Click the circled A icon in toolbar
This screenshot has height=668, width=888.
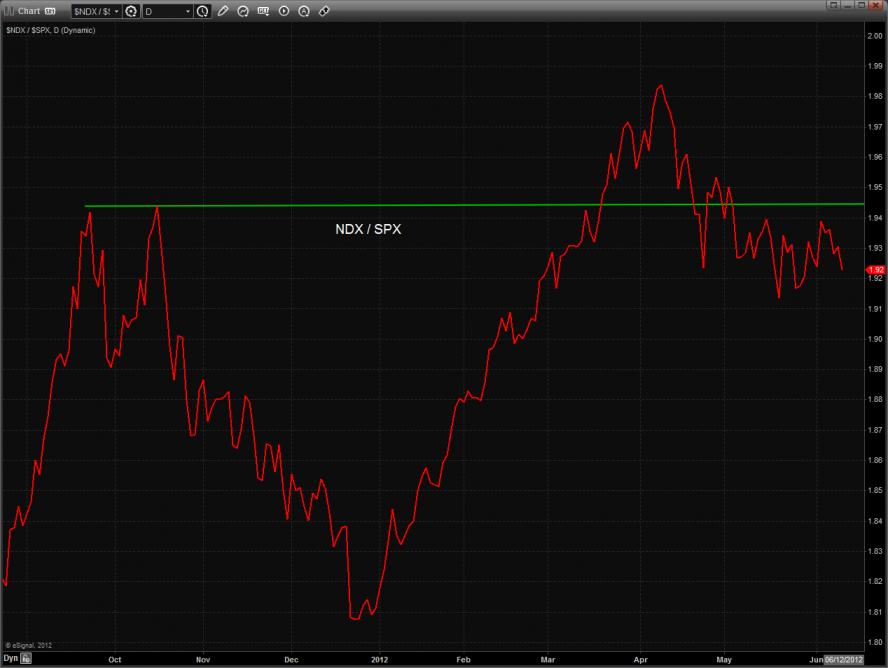point(304,11)
